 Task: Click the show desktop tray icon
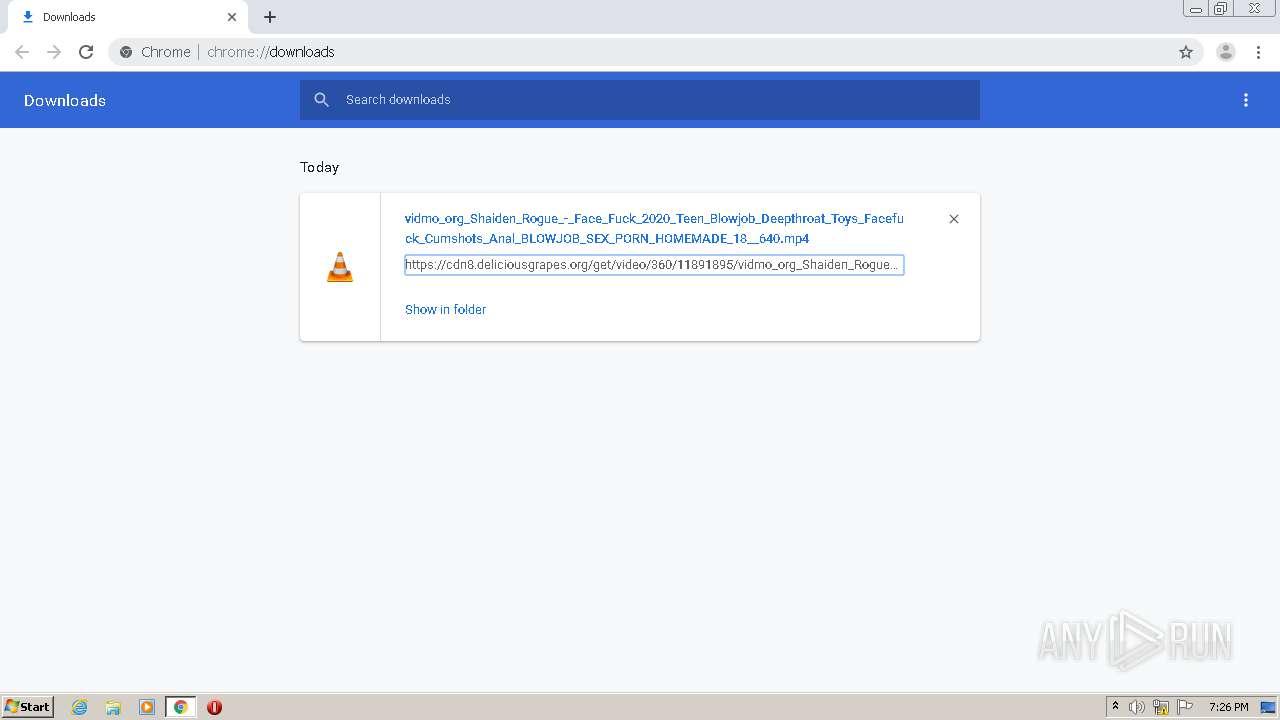[x=1269, y=707]
